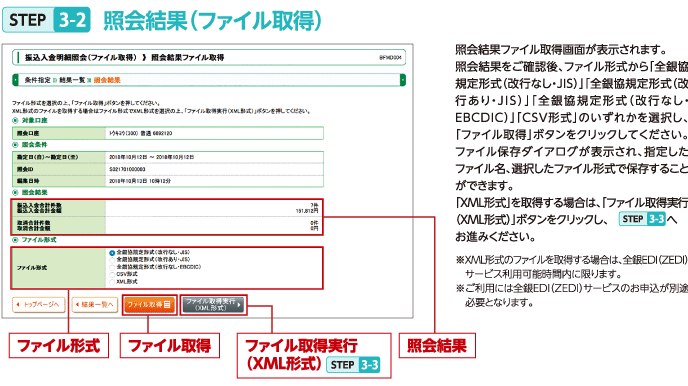Click the orange 照会結果 step in progress bar
The image size is (688, 386).
click(107, 80)
